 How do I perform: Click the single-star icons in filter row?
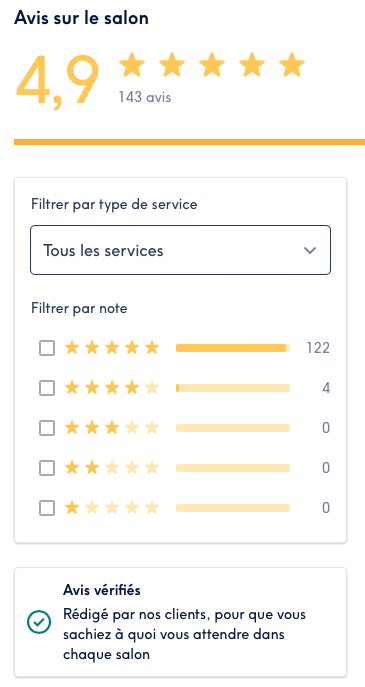coord(112,508)
